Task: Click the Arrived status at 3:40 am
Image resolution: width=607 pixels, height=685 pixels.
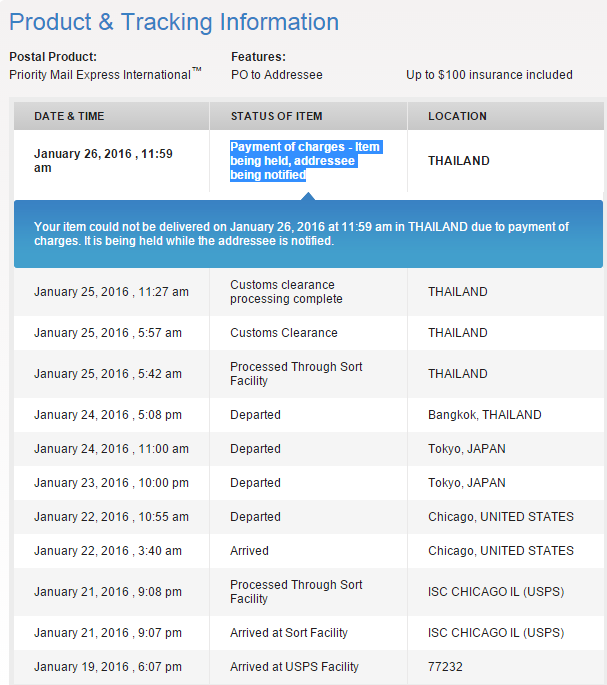Action: coord(250,551)
